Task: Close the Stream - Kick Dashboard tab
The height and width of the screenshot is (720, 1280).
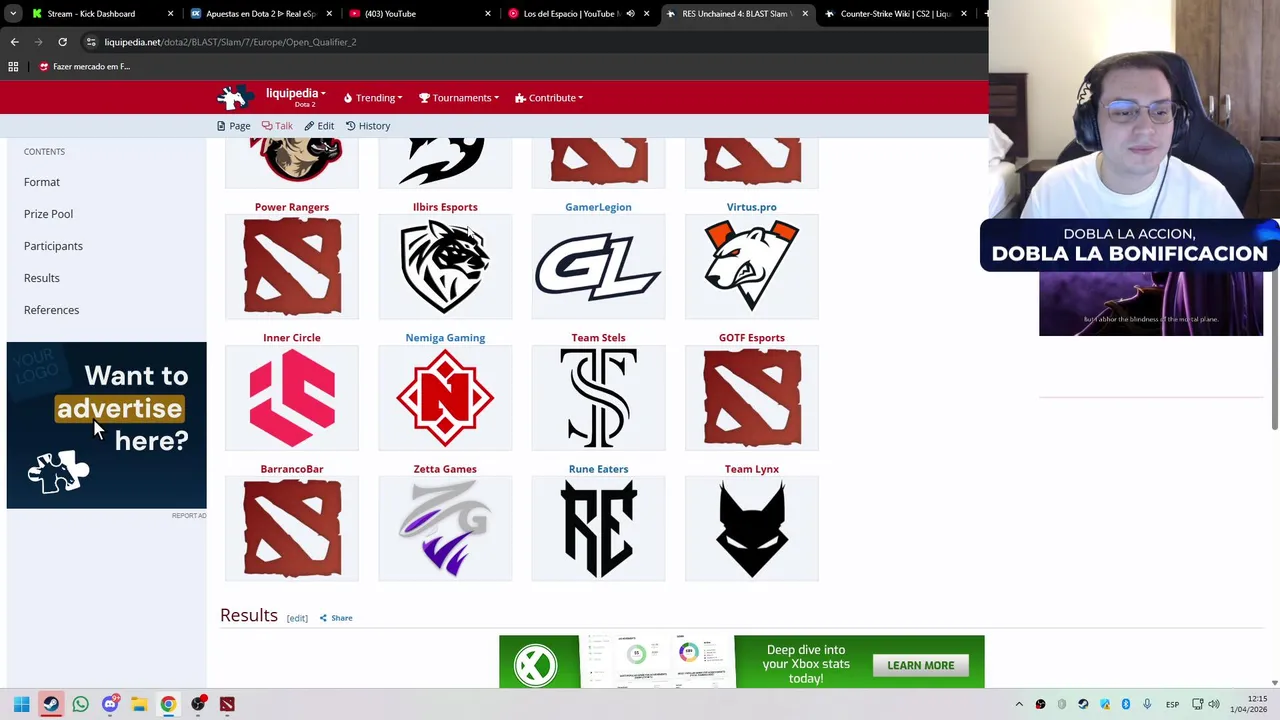Action: (170, 14)
